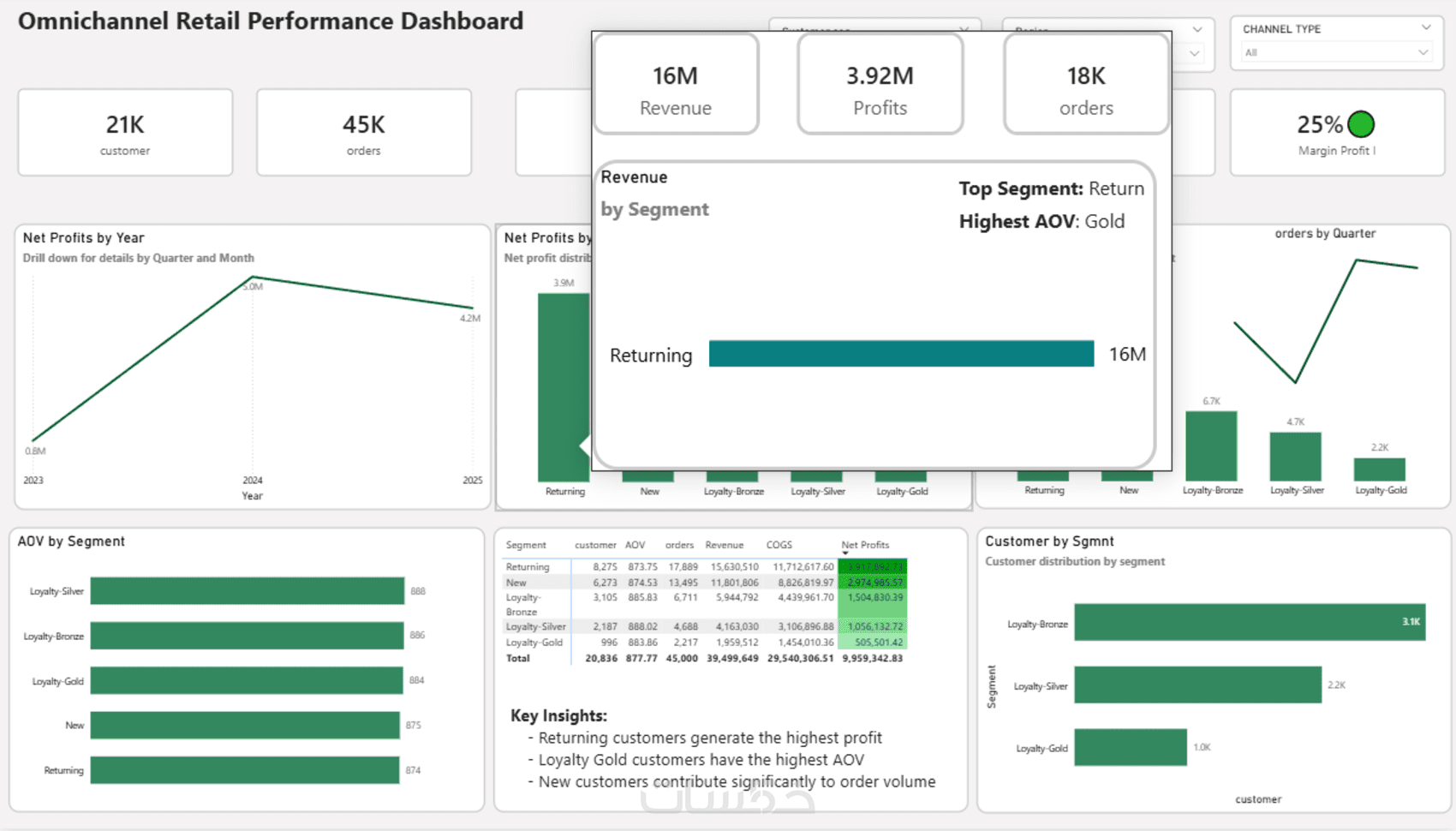Select the Returning bar in AOV by Segment

click(245, 770)
